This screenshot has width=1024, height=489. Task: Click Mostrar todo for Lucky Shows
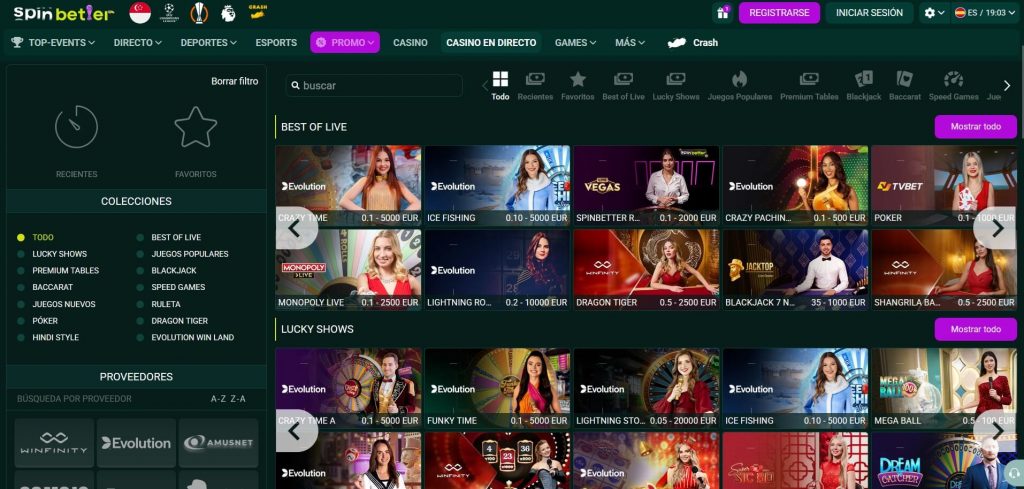click(975, 329)
